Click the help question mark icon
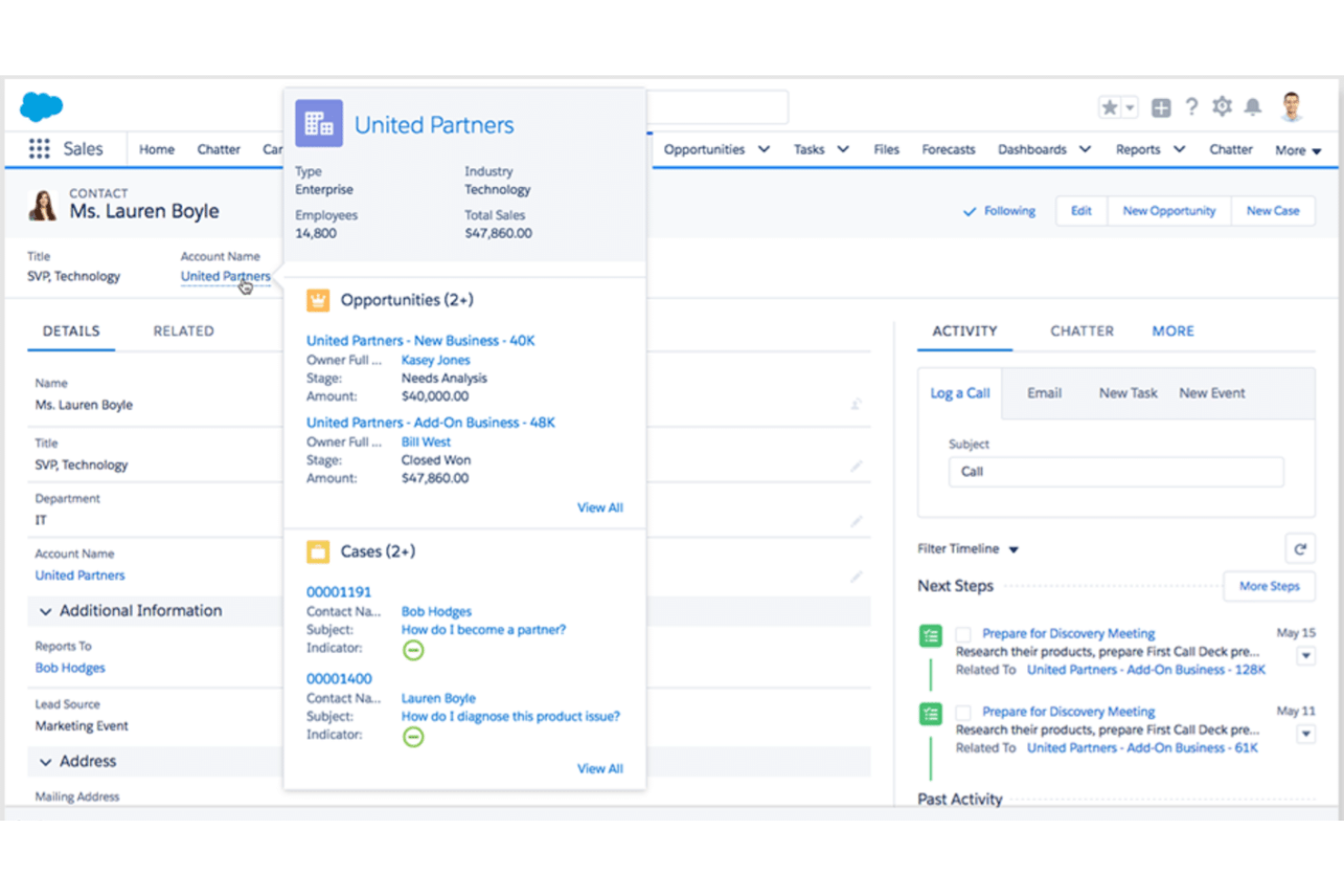This screenshot has width=1344, height=896. 1192,106
